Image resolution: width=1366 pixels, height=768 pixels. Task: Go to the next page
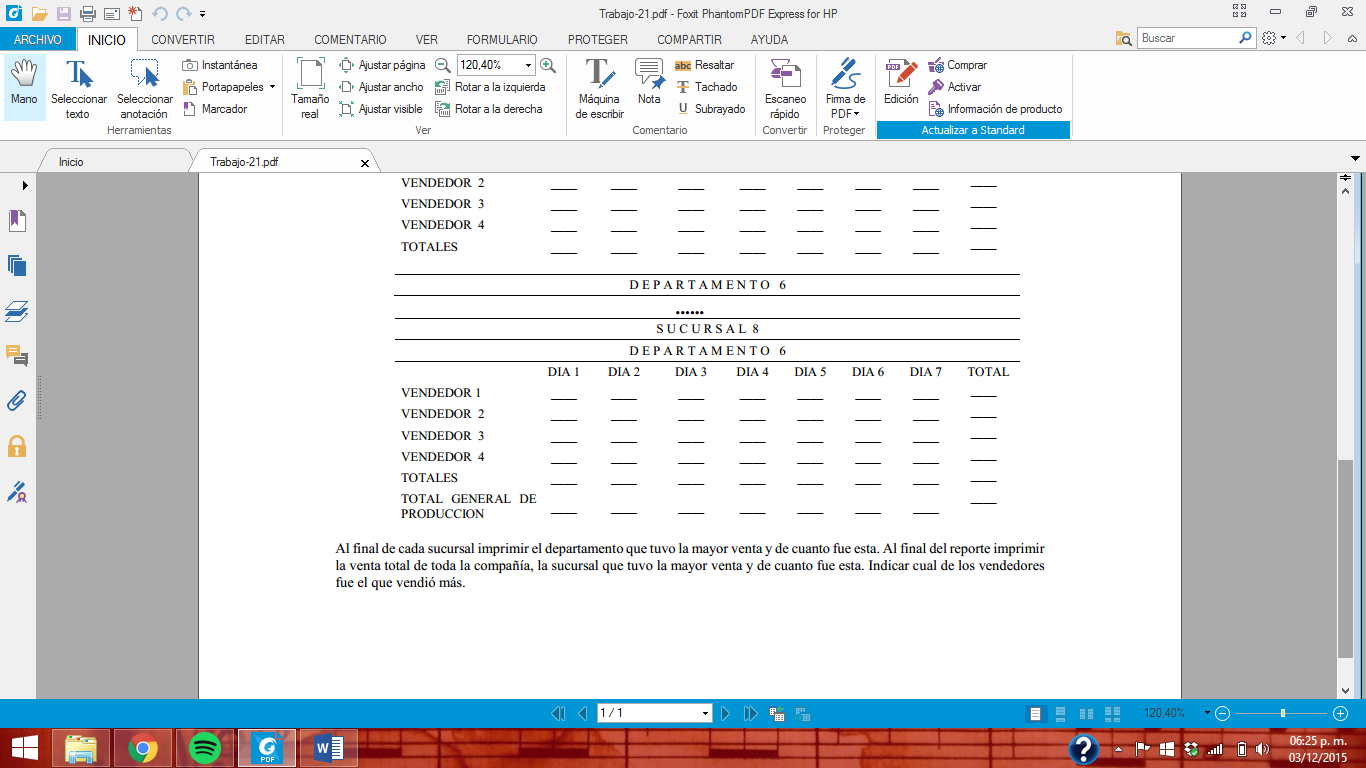point(726,713)
